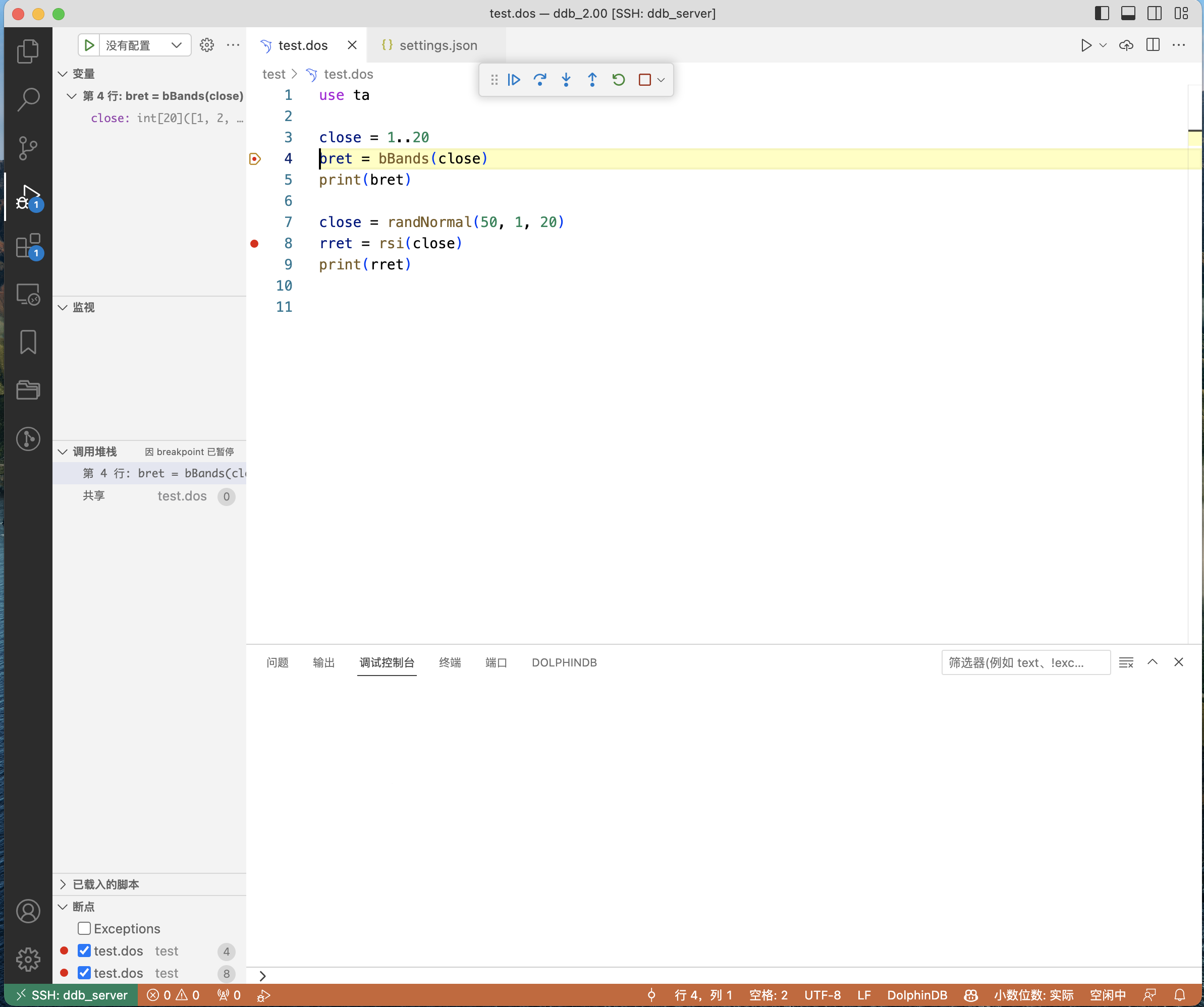Click the Step Out debug arrow
The width and height of the screenshot is (1204, 1007).
pos(592,80)
